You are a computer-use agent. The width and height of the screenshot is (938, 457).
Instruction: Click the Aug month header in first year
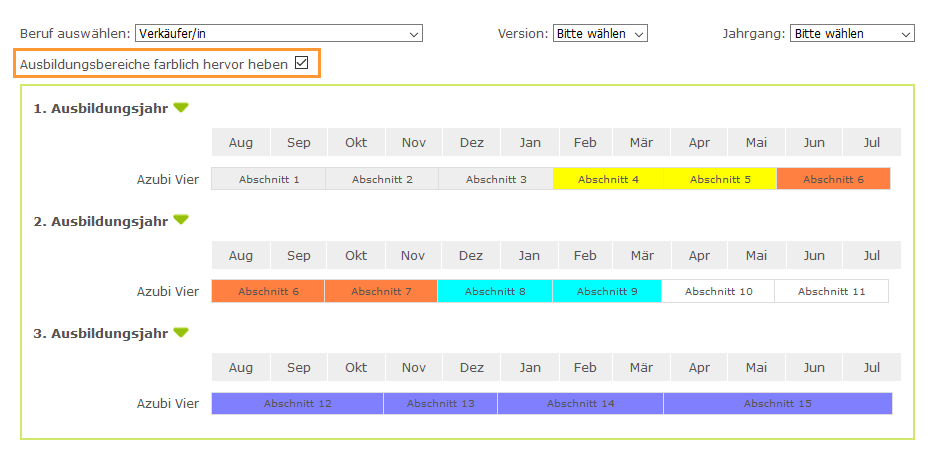click(x=241, y=143)
